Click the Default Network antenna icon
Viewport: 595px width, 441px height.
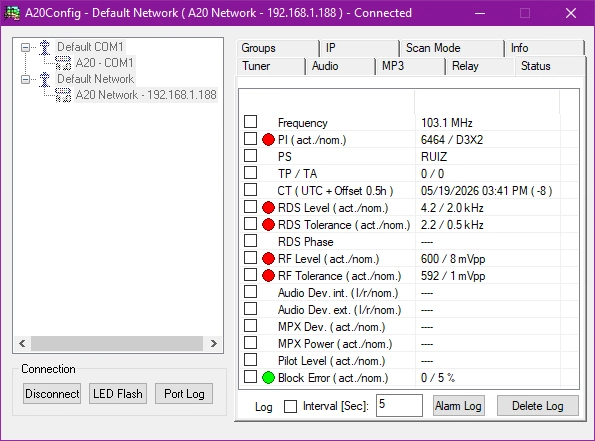pos(45,79)
